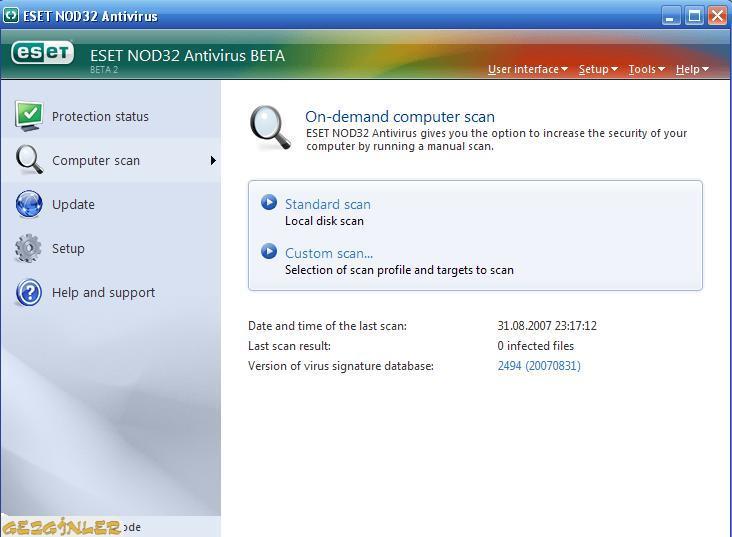Click the ESET logo in header

(x=42, y=53)
